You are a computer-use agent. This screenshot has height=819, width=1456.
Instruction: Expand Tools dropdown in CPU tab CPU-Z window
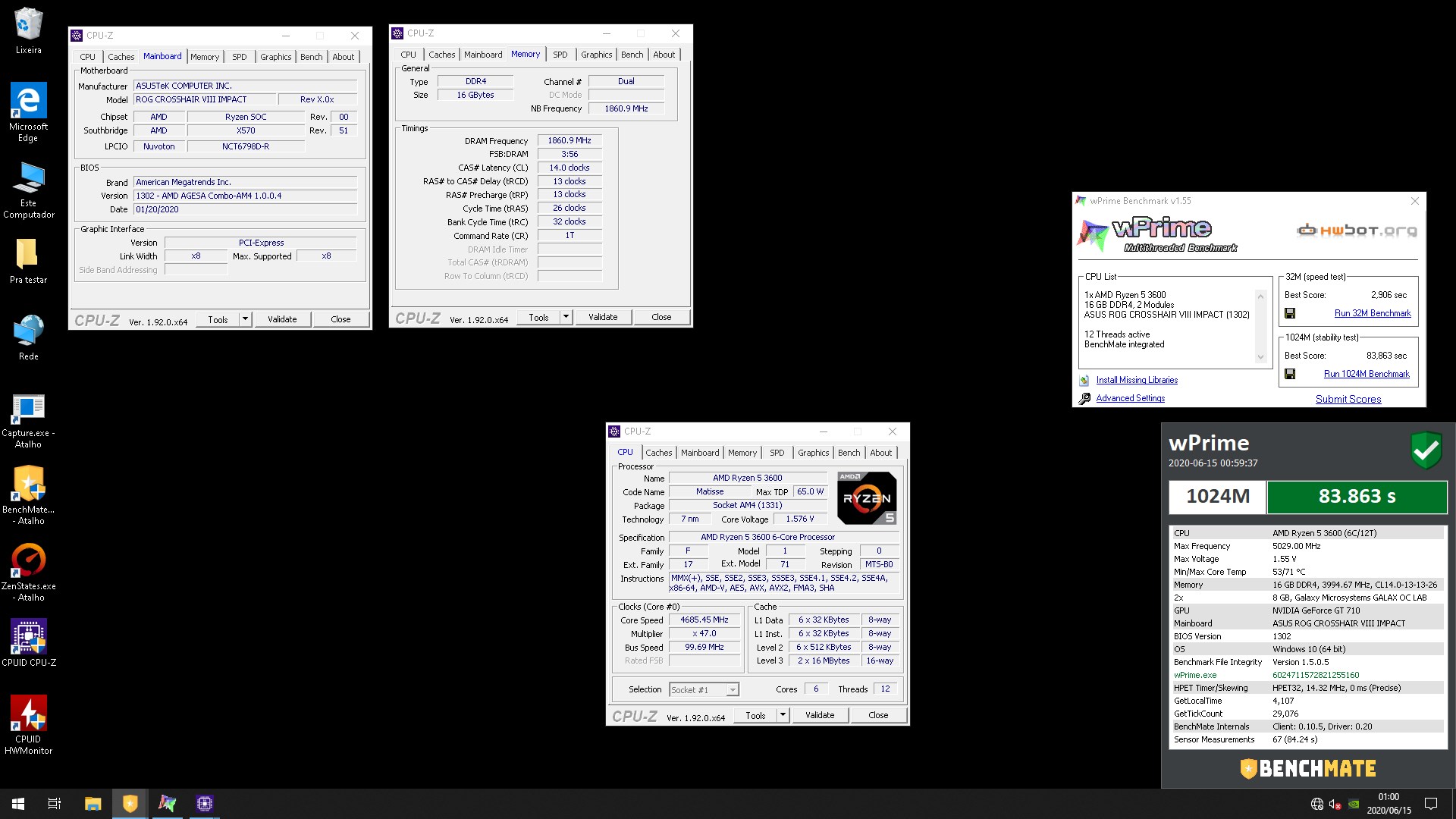[x=783, y=715]
